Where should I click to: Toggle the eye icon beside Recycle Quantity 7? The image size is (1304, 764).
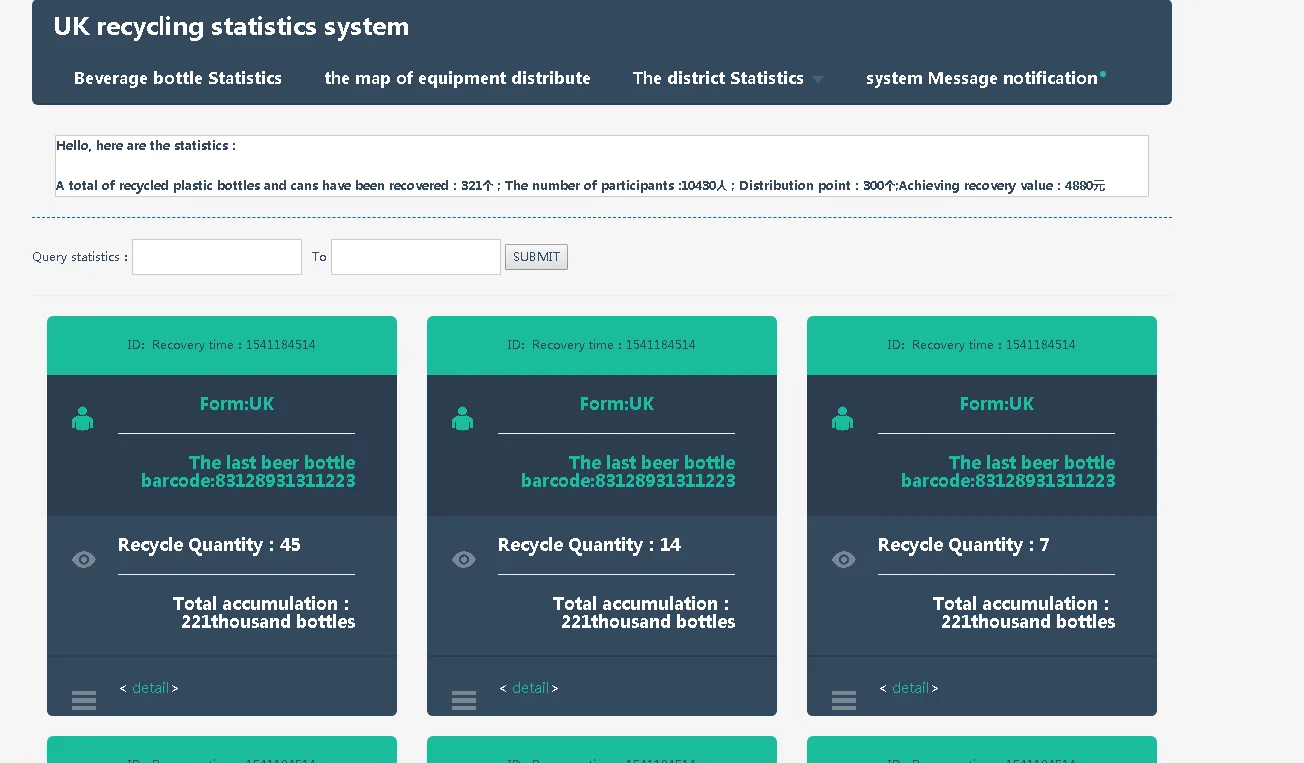pos(844,560)
